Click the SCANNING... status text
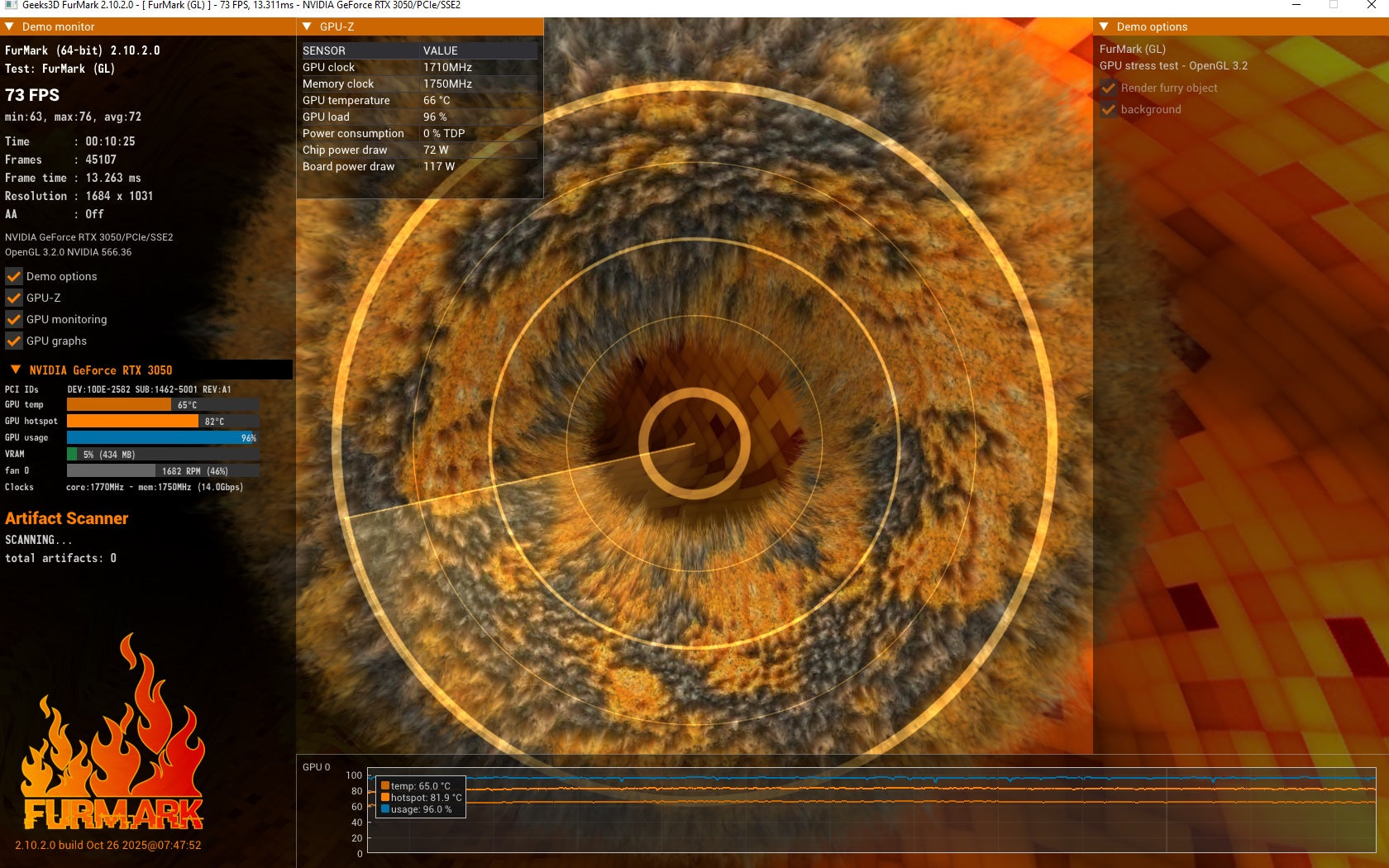Viewport: 1389px width, 868px height. tap(38, 540)
